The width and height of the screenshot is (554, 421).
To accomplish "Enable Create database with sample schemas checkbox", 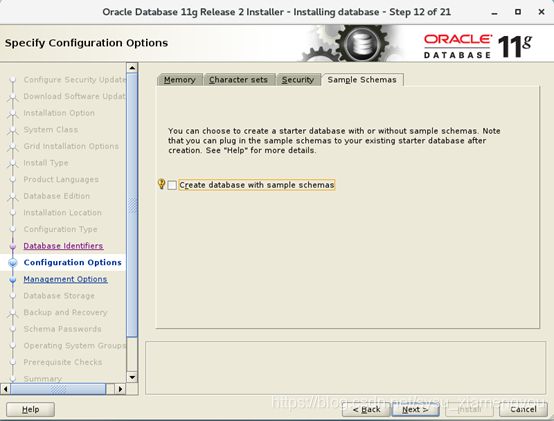I will (x=172, y=185).
